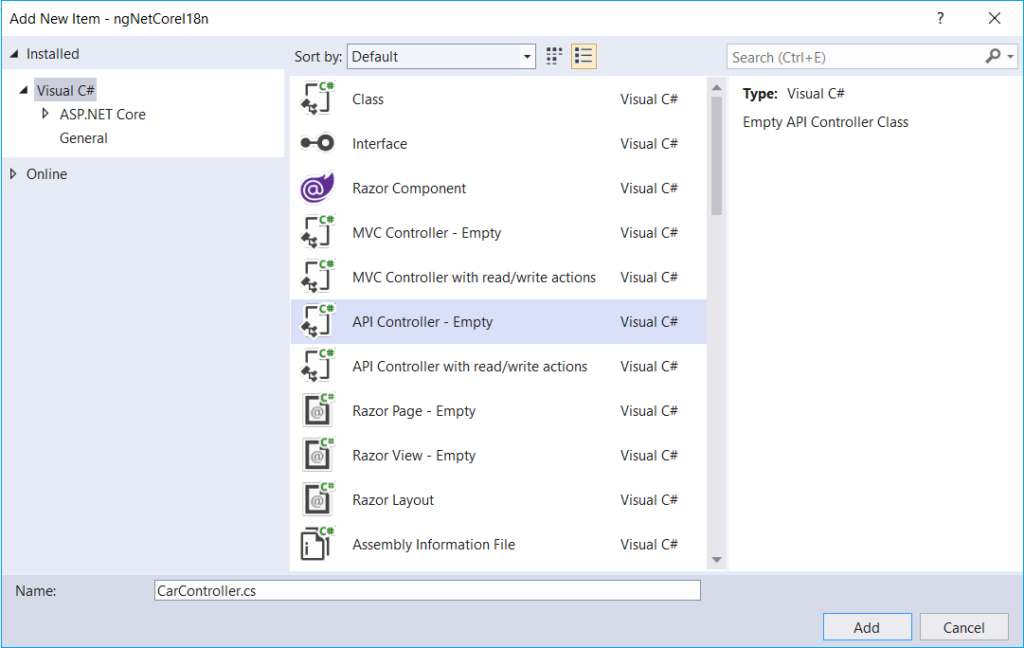The width and height of the screenshot is (1024, 648).
Task: Select the Razor View - Empty icon
Action: 317,455
